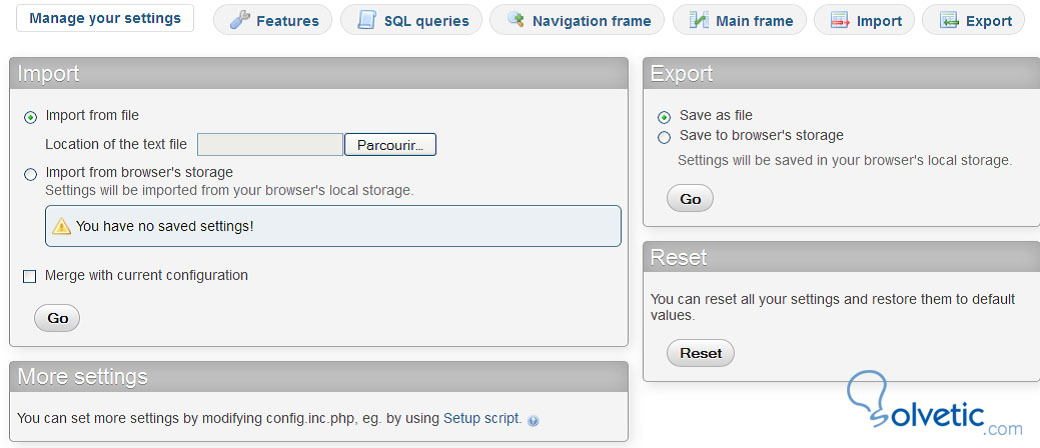Click the Navigation frame tab icon
The image size is (1040, 448).
coord(515,20)
